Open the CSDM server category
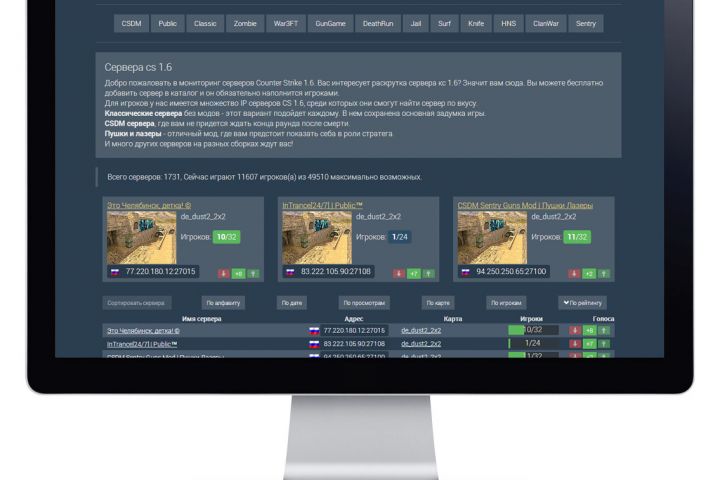 click(x=131, y=23)
